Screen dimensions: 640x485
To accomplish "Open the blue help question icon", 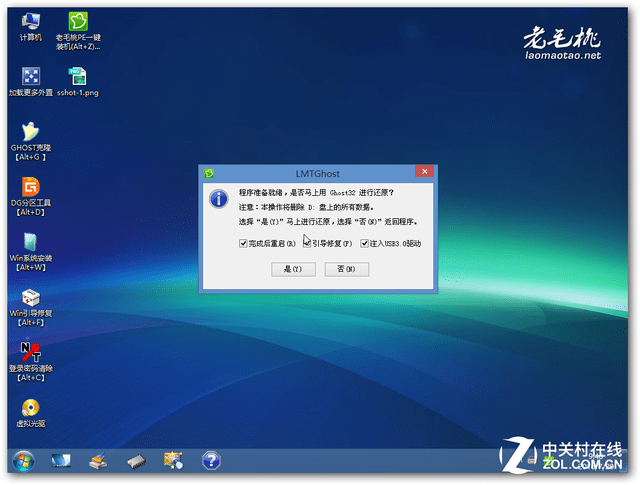I will pos(211,461).
